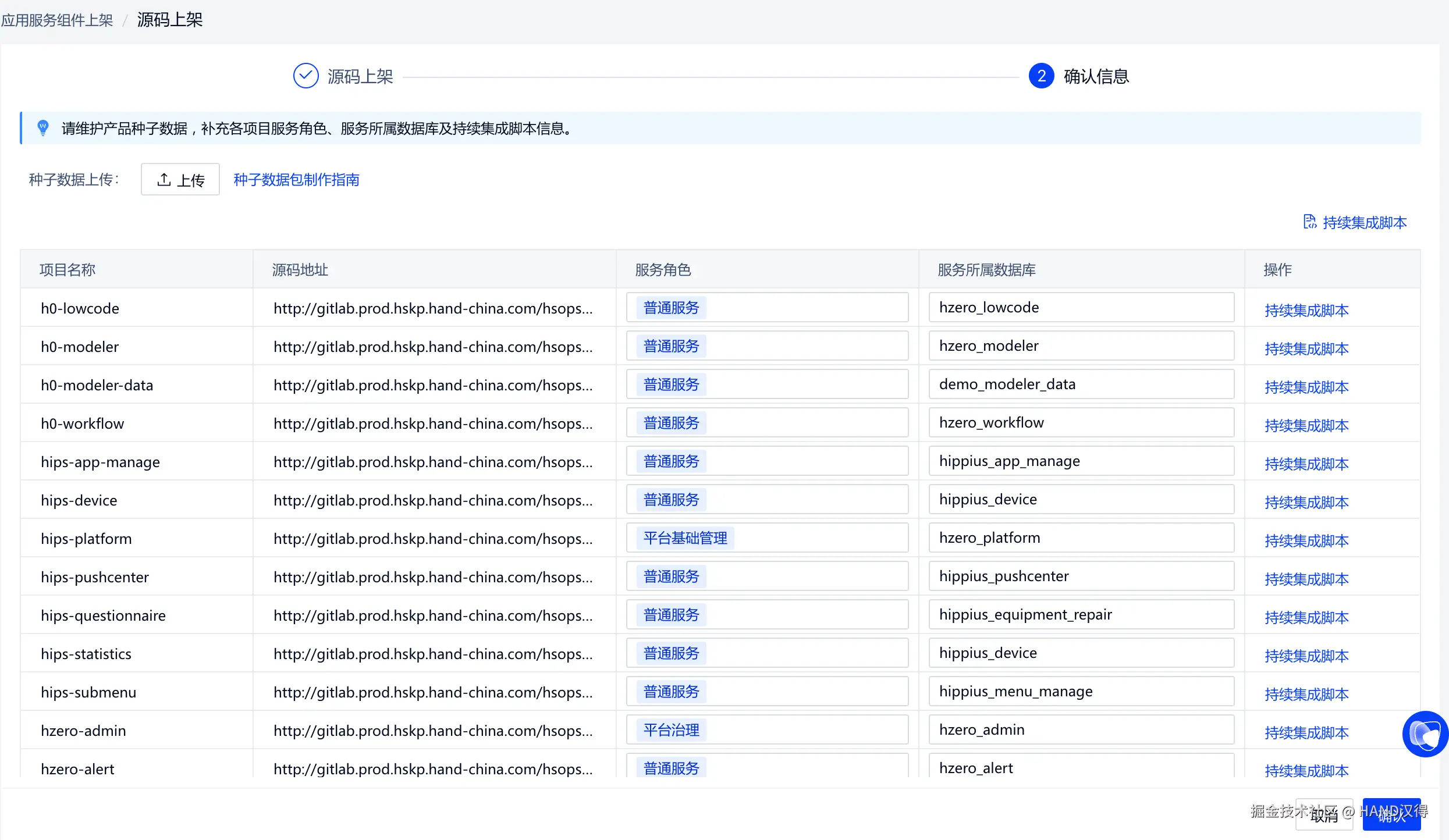The width and height of the screenshot is (1449, 840).
Task: Click the completed step checkmark icon
Action: 306,76
